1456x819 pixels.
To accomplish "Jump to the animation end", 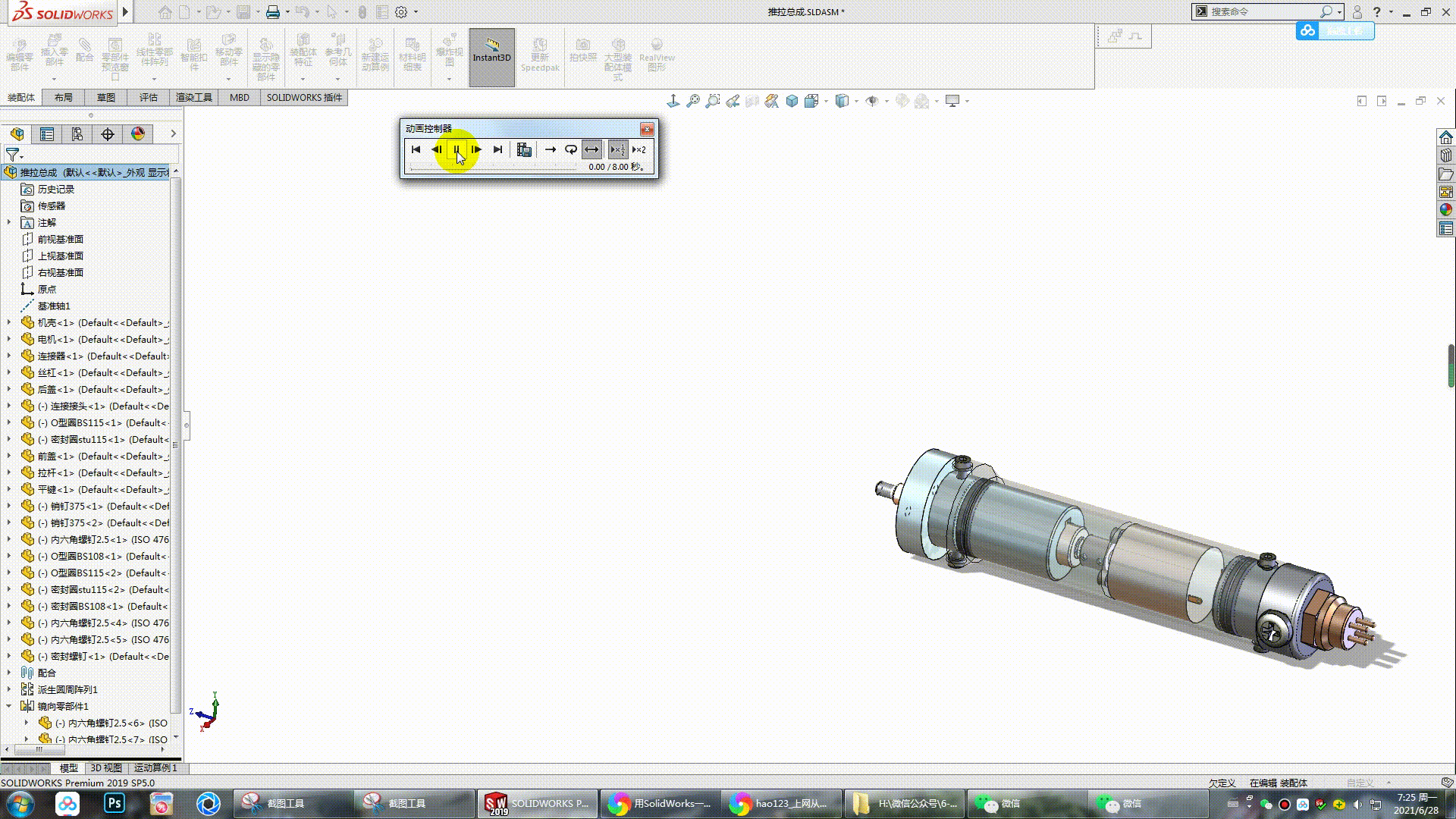I will coord(497,149).
